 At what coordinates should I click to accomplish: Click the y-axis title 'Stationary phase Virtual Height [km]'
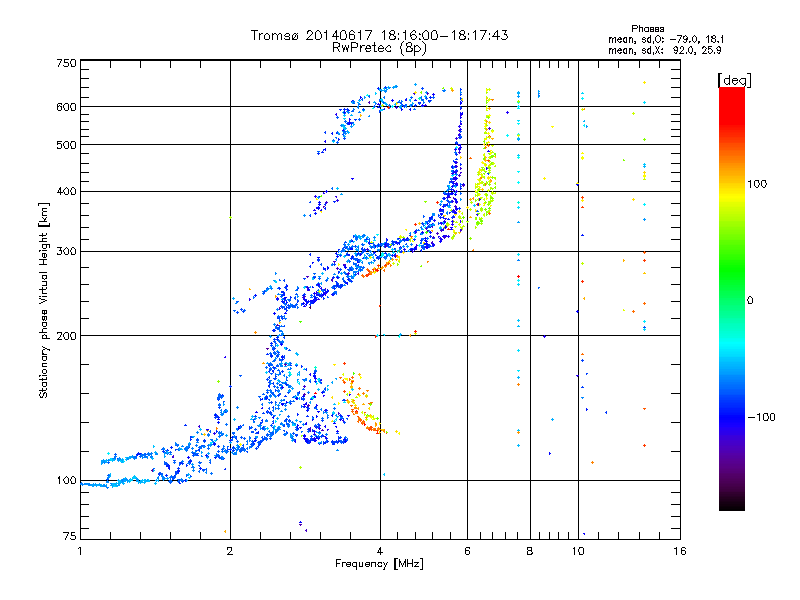coord(44,301)
